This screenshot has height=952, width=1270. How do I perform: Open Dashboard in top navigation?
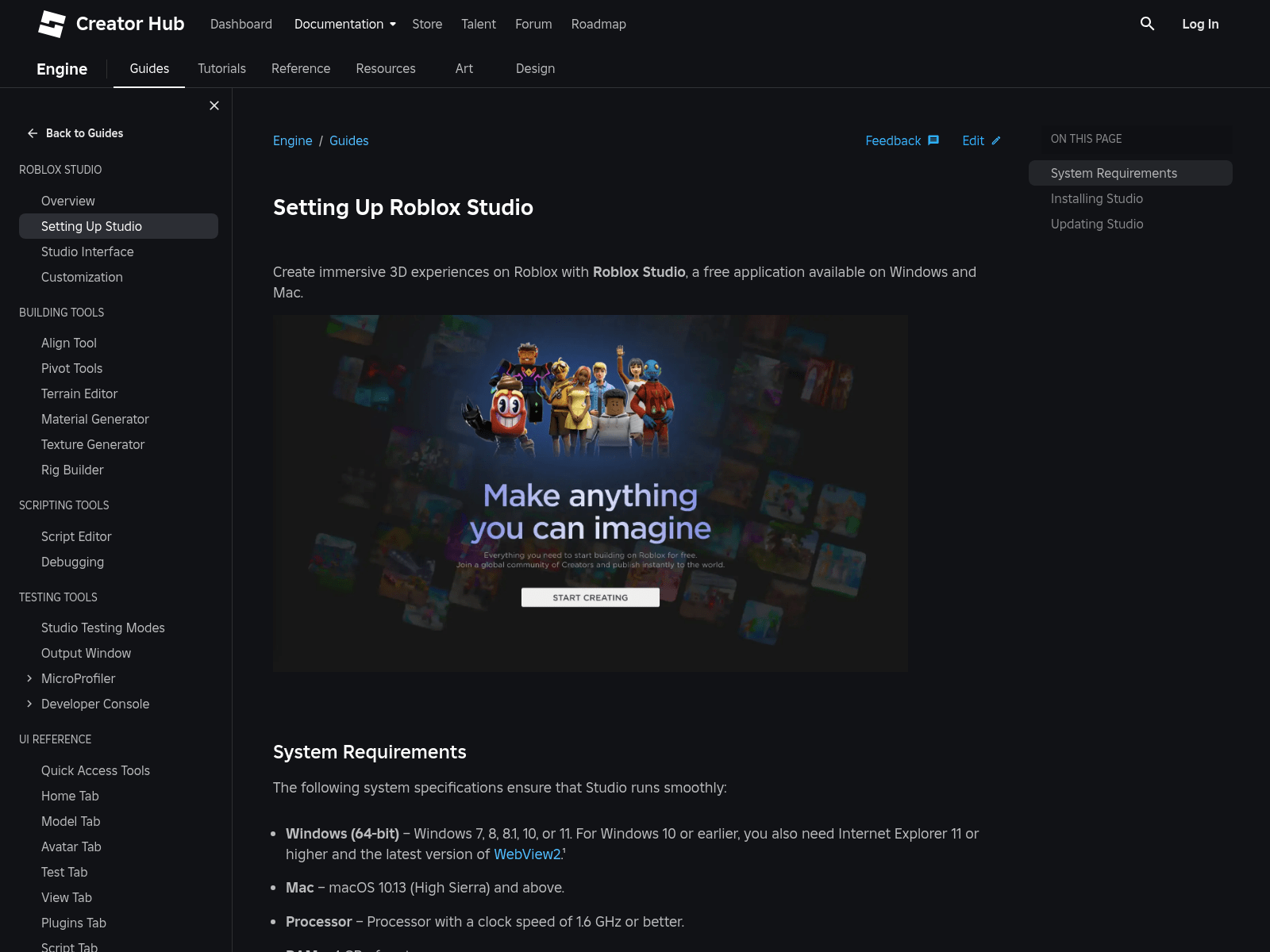(x=241, y=24)
